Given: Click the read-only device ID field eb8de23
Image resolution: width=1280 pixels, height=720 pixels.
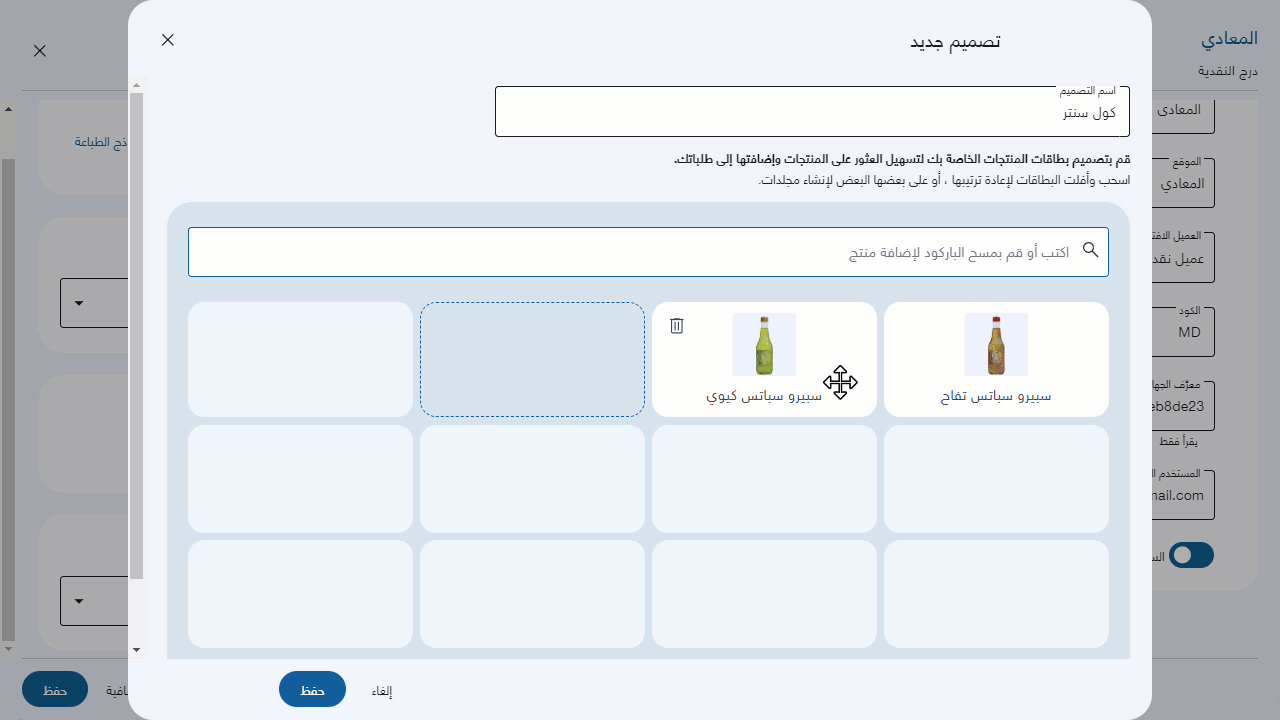Looking at the screenshot, I should click(x=1183, y=406).
